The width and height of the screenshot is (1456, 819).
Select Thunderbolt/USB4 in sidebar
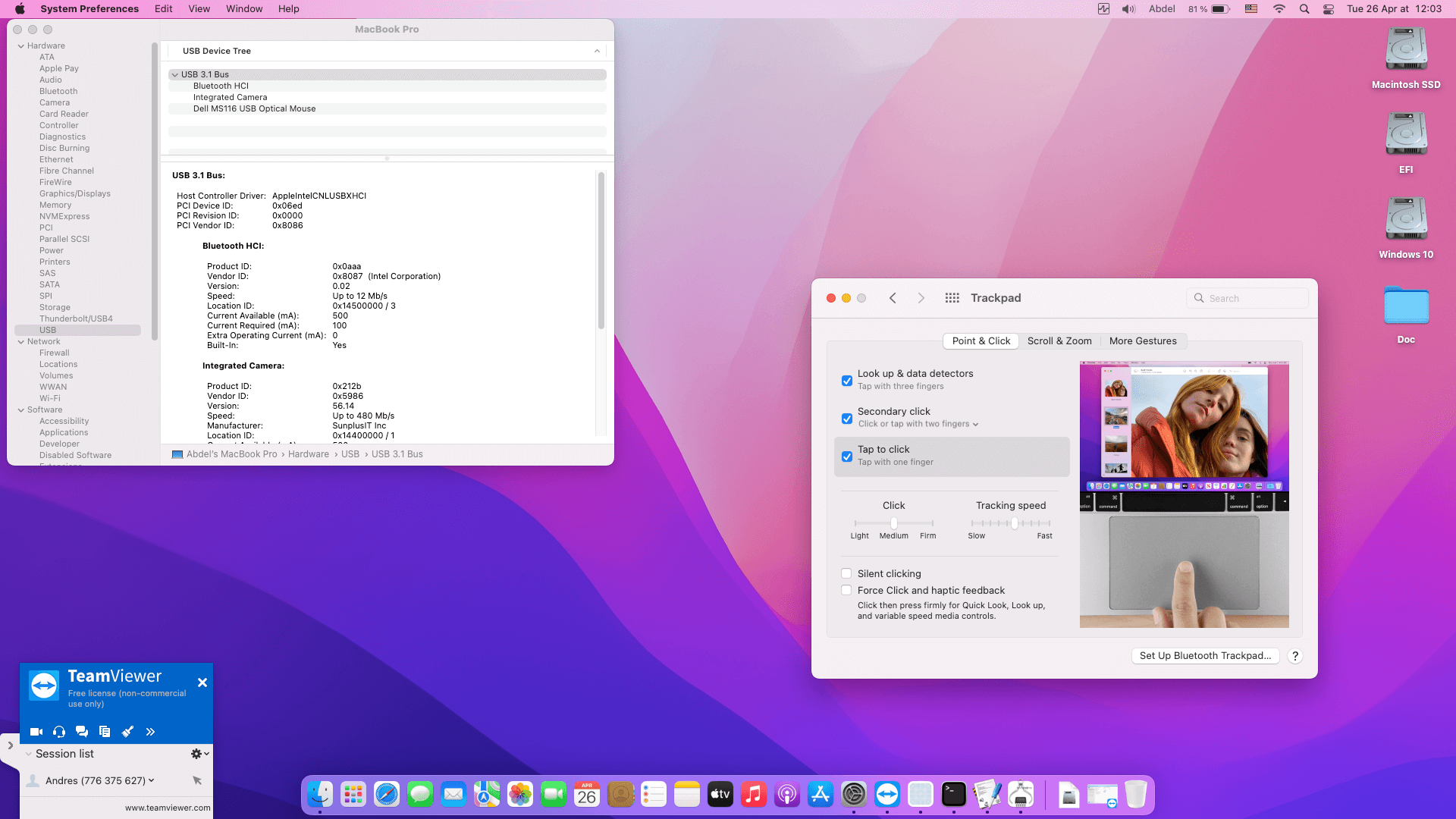pyautogui.click(x=76, y=318)
